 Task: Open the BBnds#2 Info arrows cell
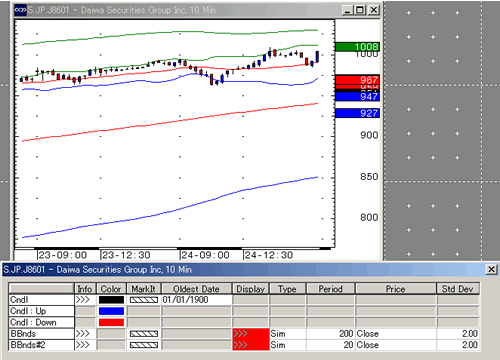(x=86, y=345)
